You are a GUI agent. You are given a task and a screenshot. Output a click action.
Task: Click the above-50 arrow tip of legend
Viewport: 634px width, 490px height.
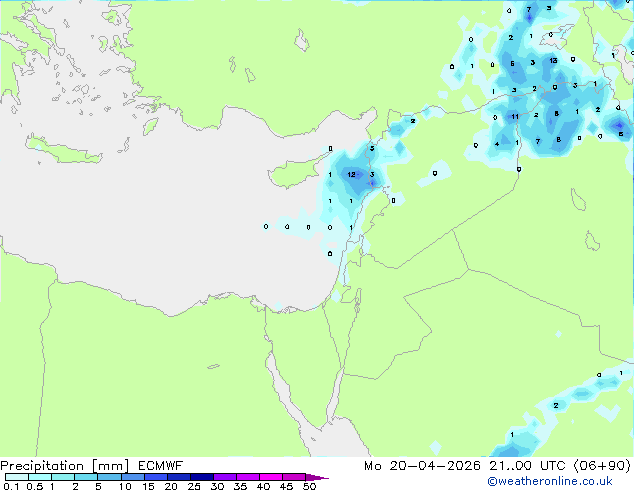click(317, 477)
